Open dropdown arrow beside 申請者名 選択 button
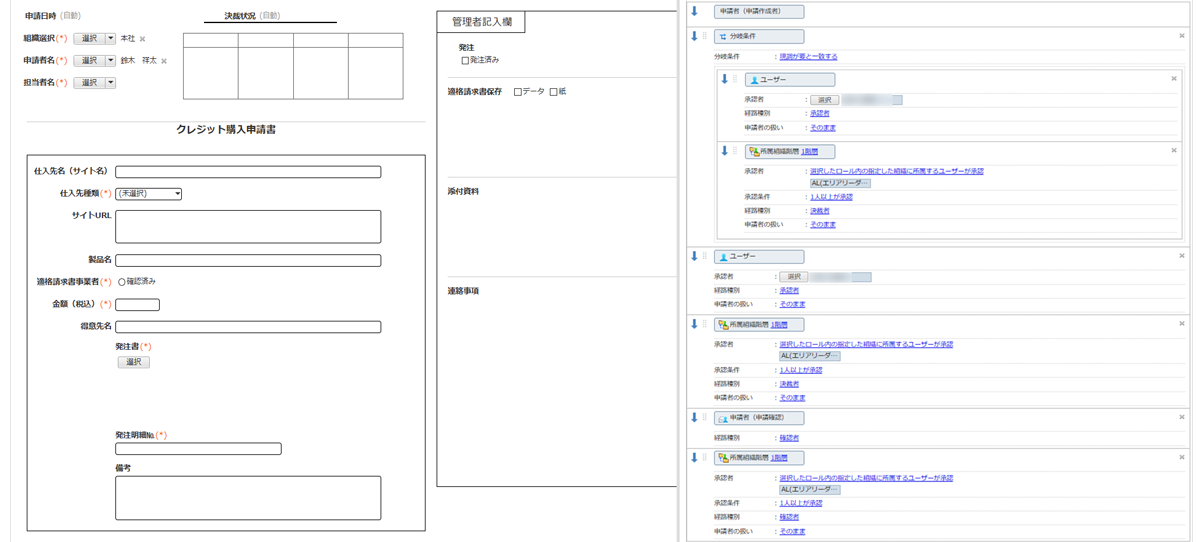This screenshot has height=542, width=1200. [110, 61]
